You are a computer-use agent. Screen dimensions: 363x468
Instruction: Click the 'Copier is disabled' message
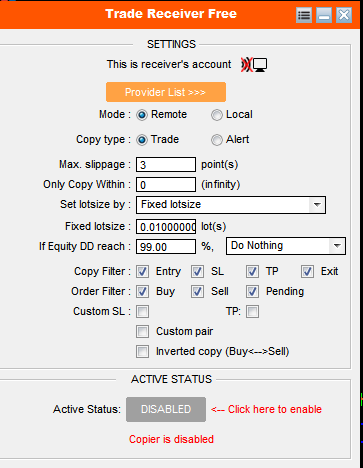171,439
